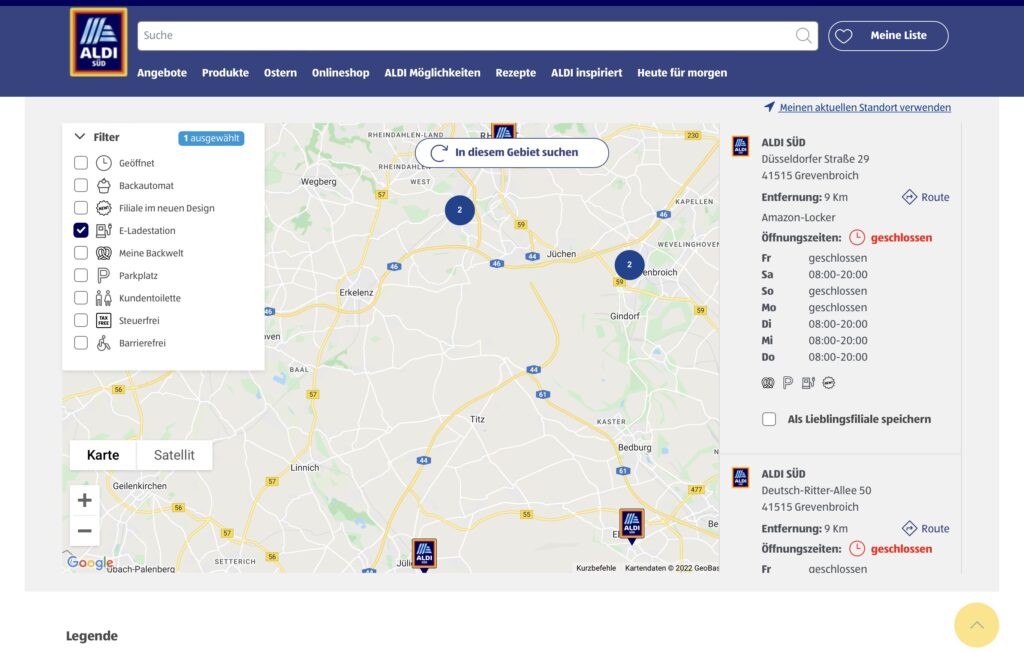The height and width of the screenshot is (652, 1024).
Task: Click the Kundentoilette restroom icon
Action: pyautogui.click(x=103, y=298)
